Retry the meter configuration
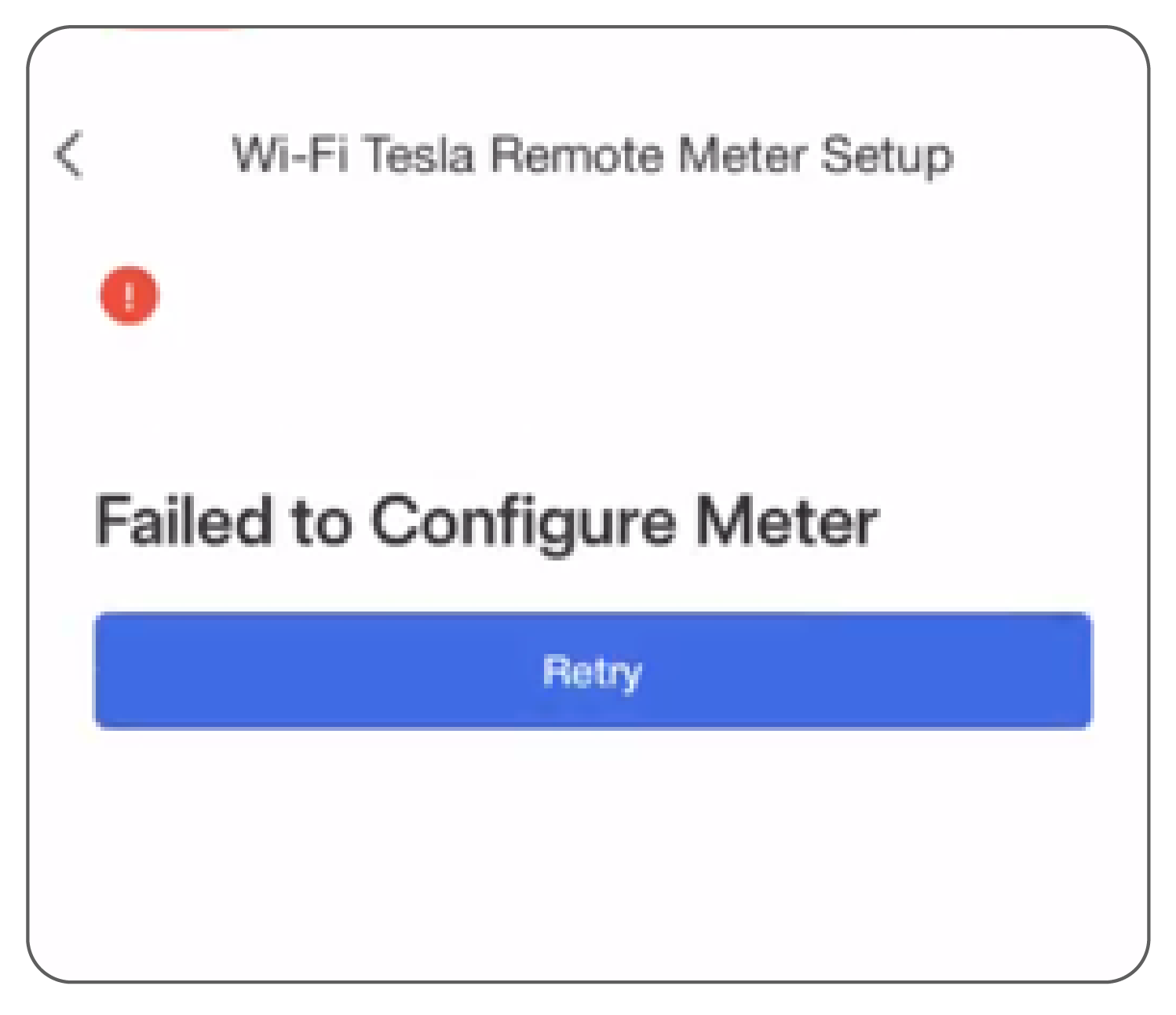 click(x=593, y=670)
